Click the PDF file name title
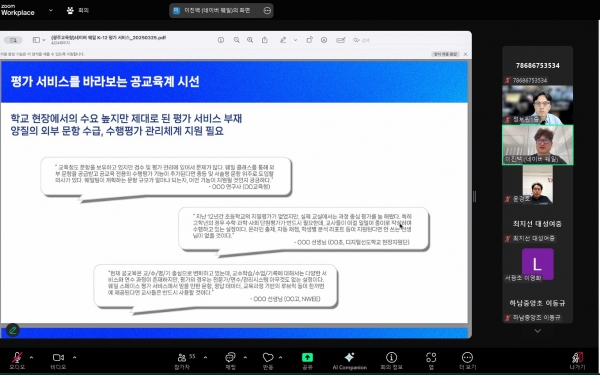The image size is (600, 375). click(108, 38)
